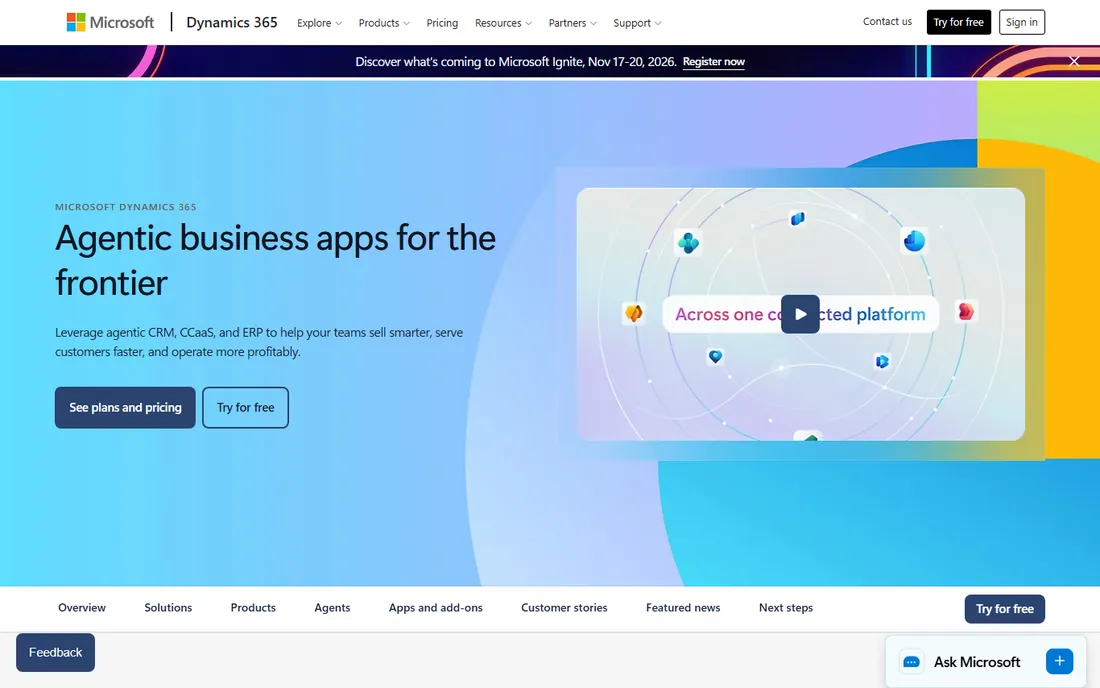
Task: Click the blue pie-chart app icon in video
Action: click(x=914, y=241)
